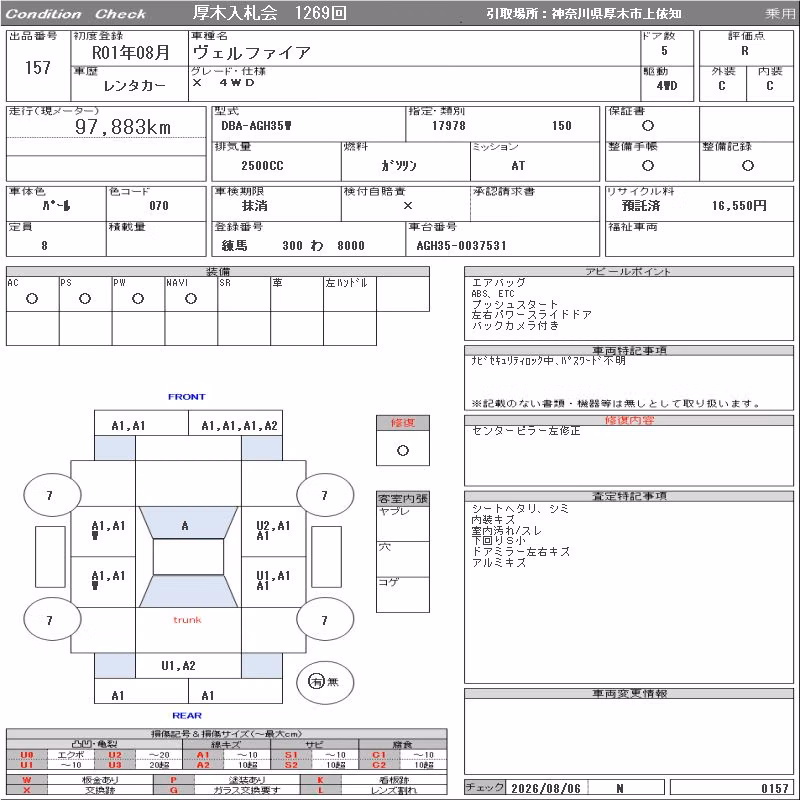Click the designation number 17978
Image resolution: width=800 pixels, height=800 pixels.
point(448,126)
